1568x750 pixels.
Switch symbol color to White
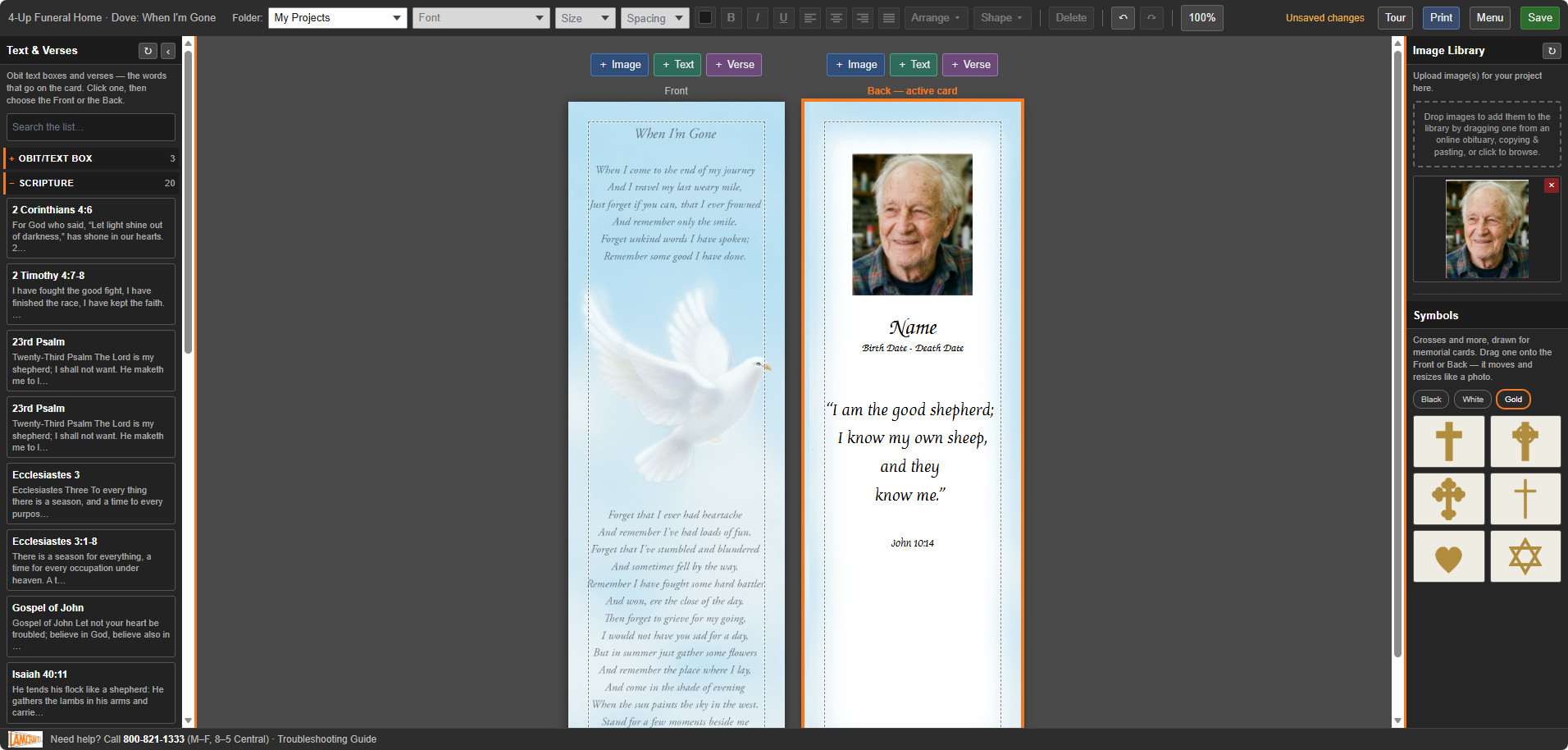pos(1473,400)
